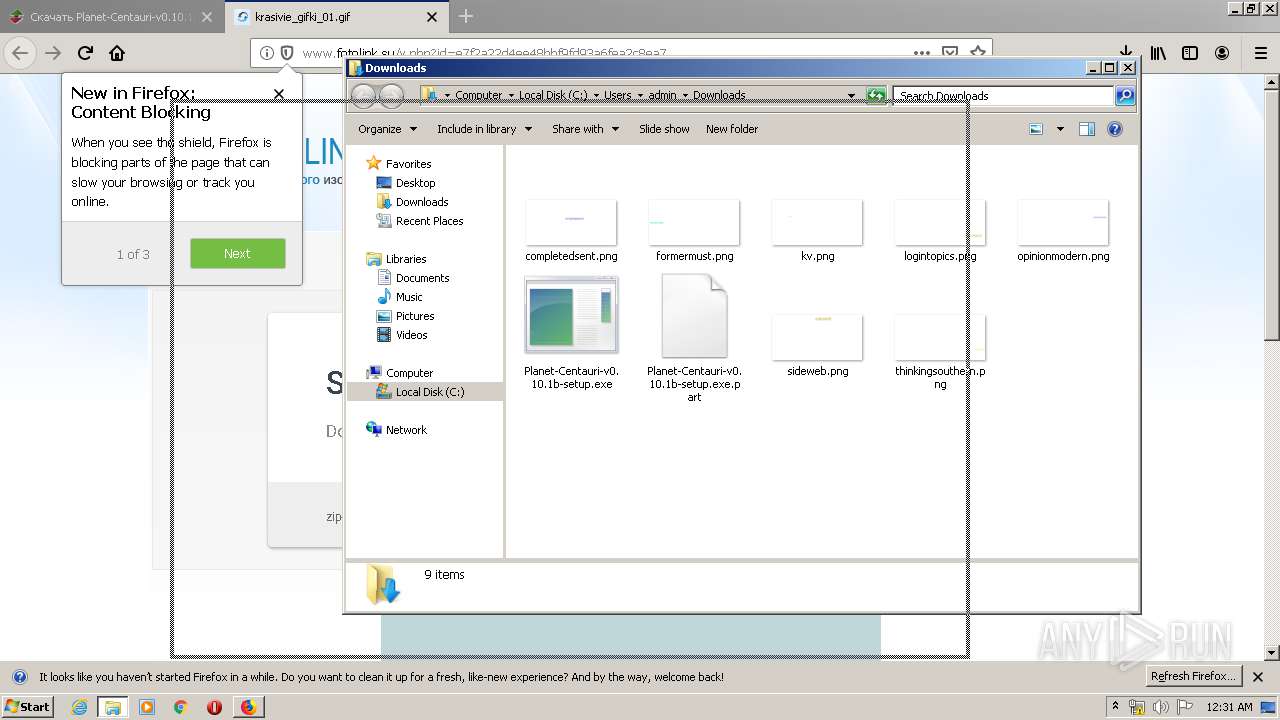Viewport: 1280px width, 720px height.
Task: Click the Refresh Firefox button
Action: [1192, 676]
